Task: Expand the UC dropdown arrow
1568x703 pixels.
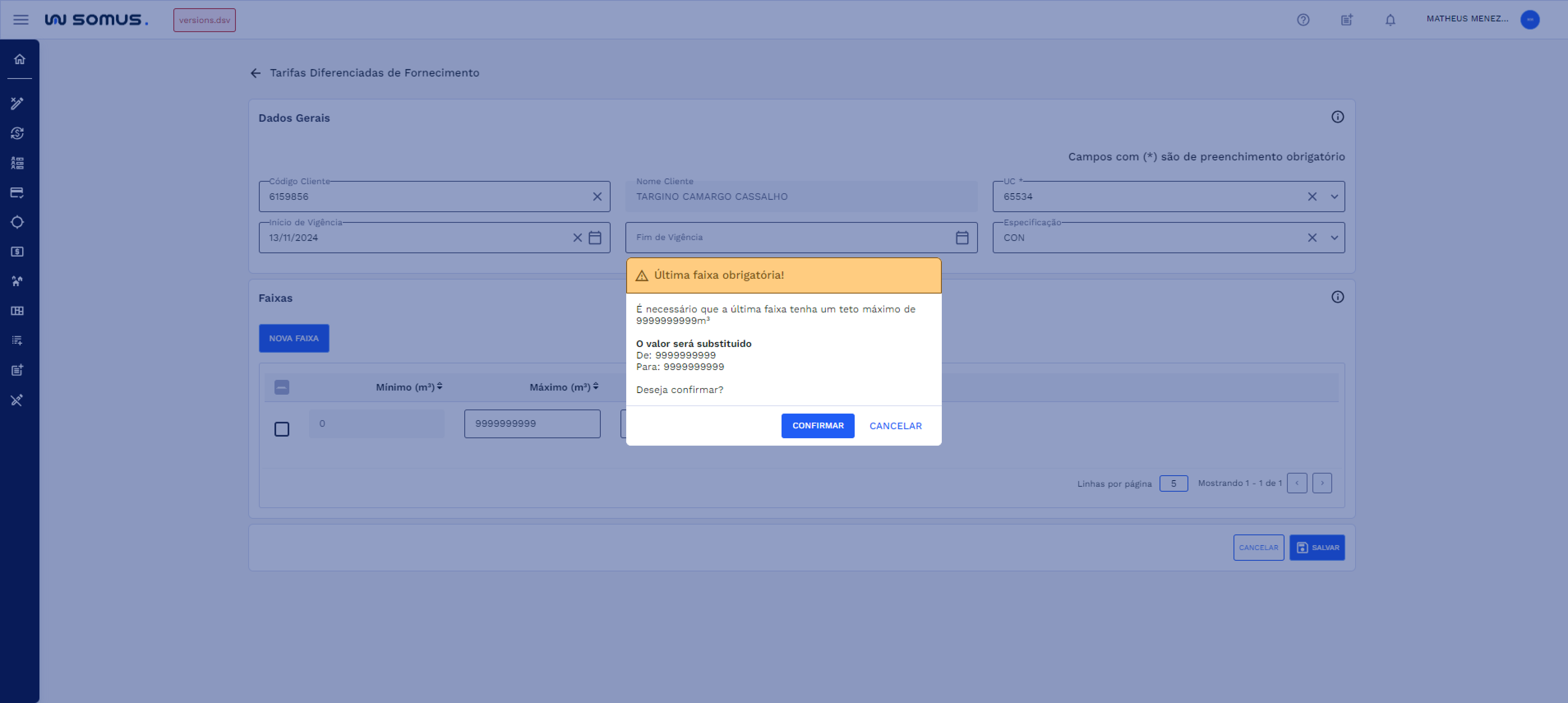Action: 1334,197
